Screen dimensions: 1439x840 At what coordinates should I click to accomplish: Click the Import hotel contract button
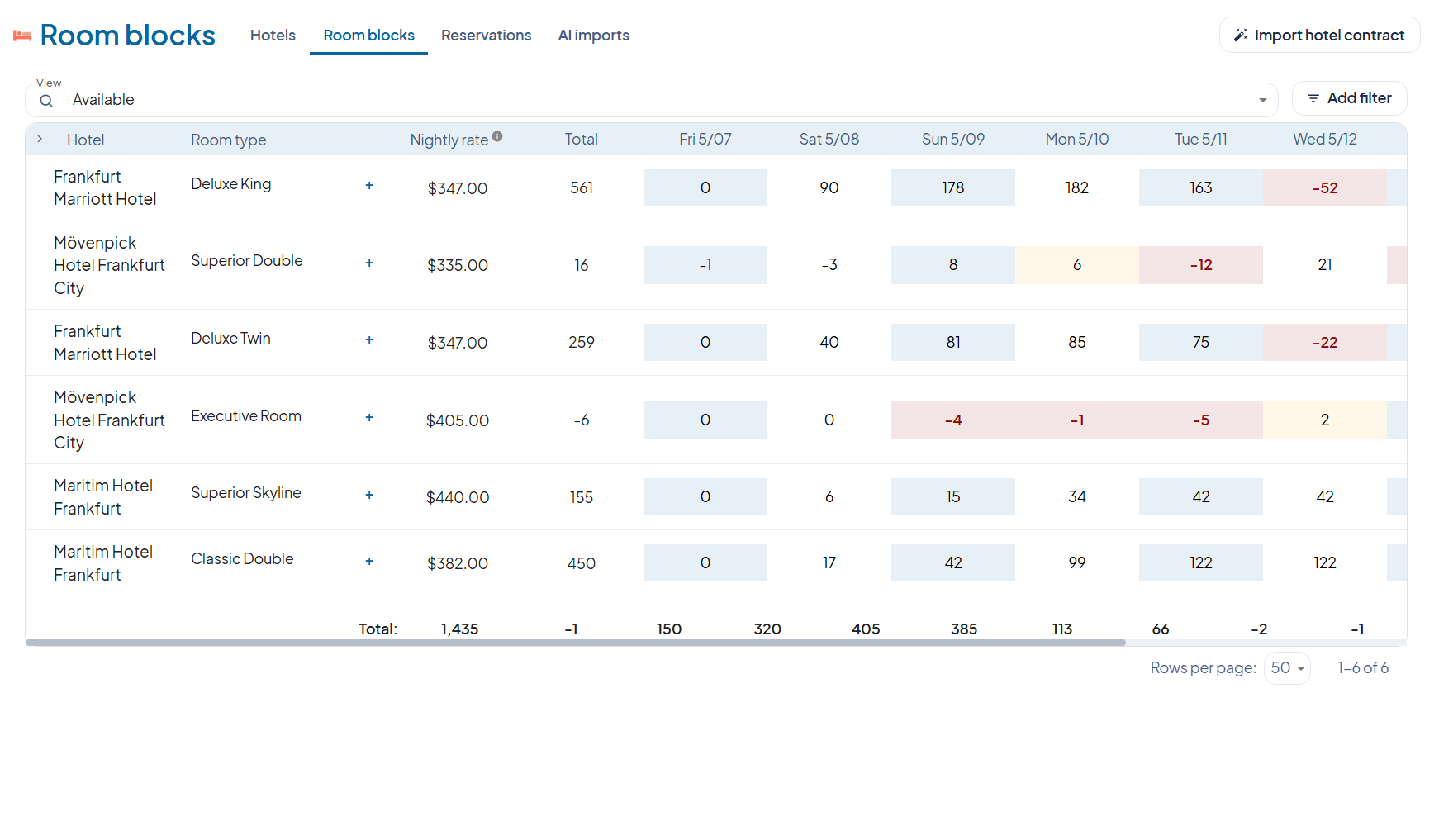[x=1319, y=35]
